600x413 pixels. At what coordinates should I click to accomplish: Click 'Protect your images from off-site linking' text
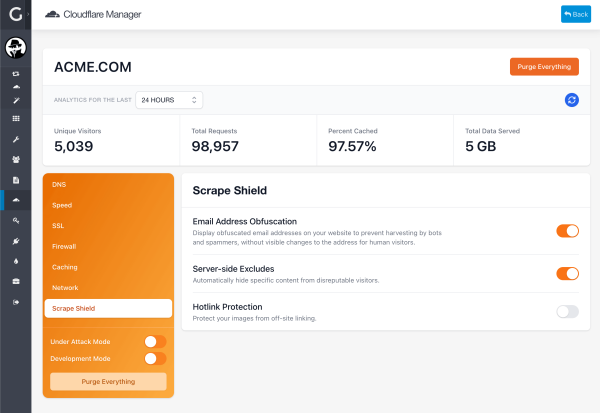tap(254, 318)
